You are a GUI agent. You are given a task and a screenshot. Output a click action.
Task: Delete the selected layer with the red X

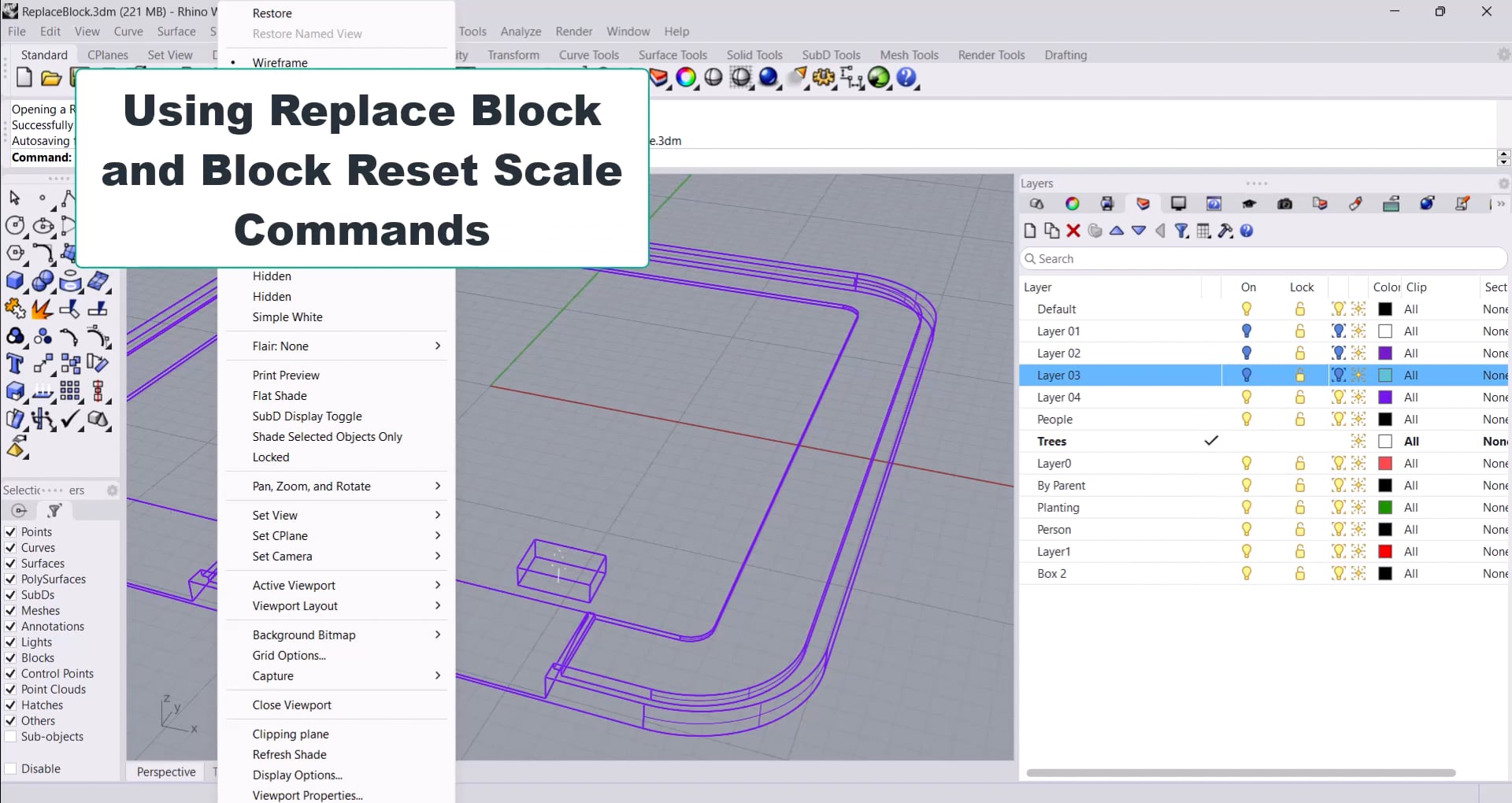[x=1073, y=231]
